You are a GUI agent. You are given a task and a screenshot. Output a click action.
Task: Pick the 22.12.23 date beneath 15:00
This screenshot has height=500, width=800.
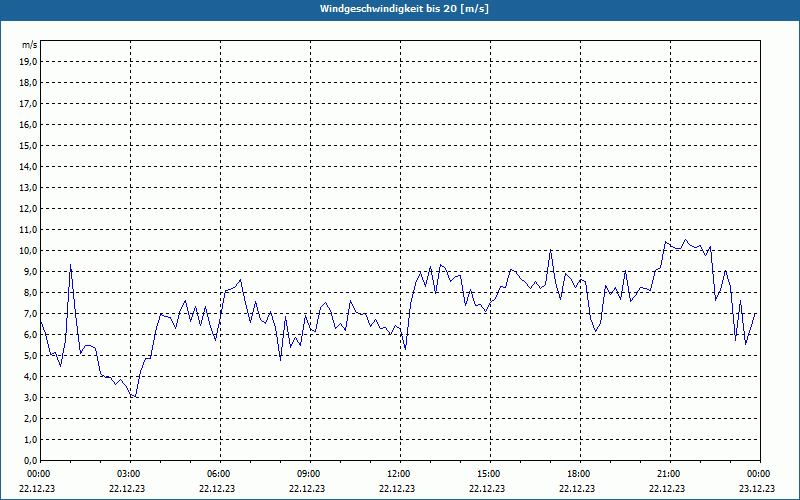487,488
